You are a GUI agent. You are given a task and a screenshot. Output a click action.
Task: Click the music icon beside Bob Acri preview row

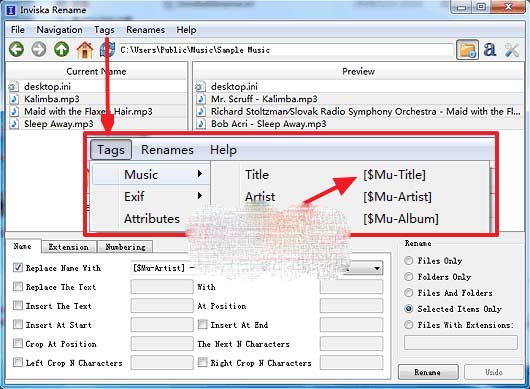tap(201, 124)
